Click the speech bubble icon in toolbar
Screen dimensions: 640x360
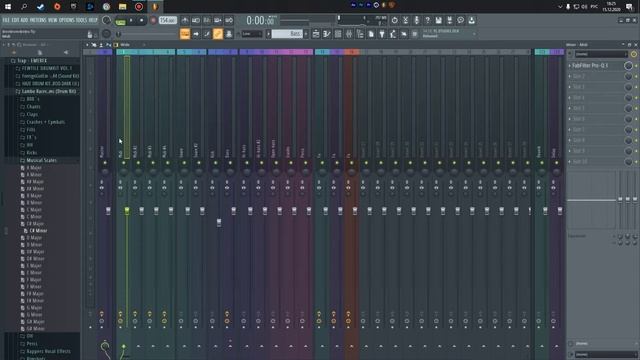(460, 20)
